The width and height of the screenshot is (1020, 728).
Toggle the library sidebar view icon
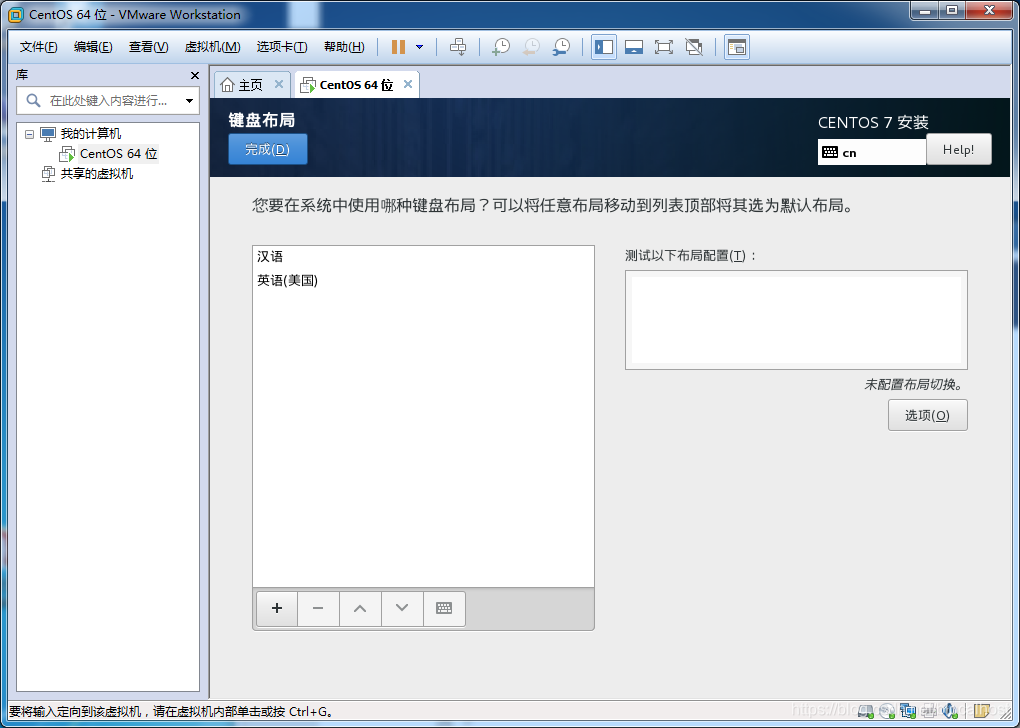click(604, 47)
